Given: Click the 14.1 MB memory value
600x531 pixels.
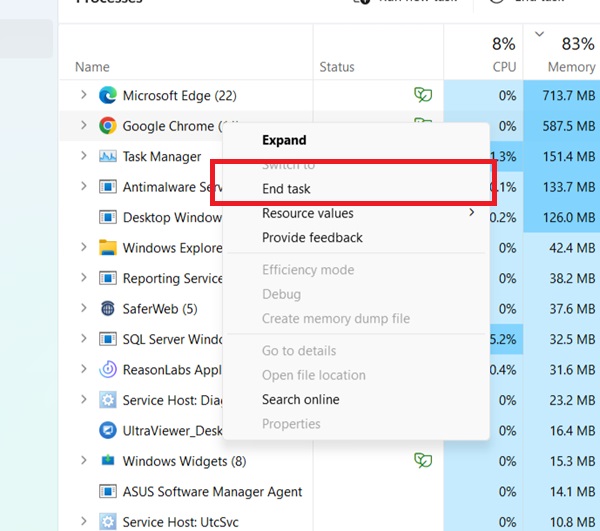Looking at the screenshot, I should point(572,492).
